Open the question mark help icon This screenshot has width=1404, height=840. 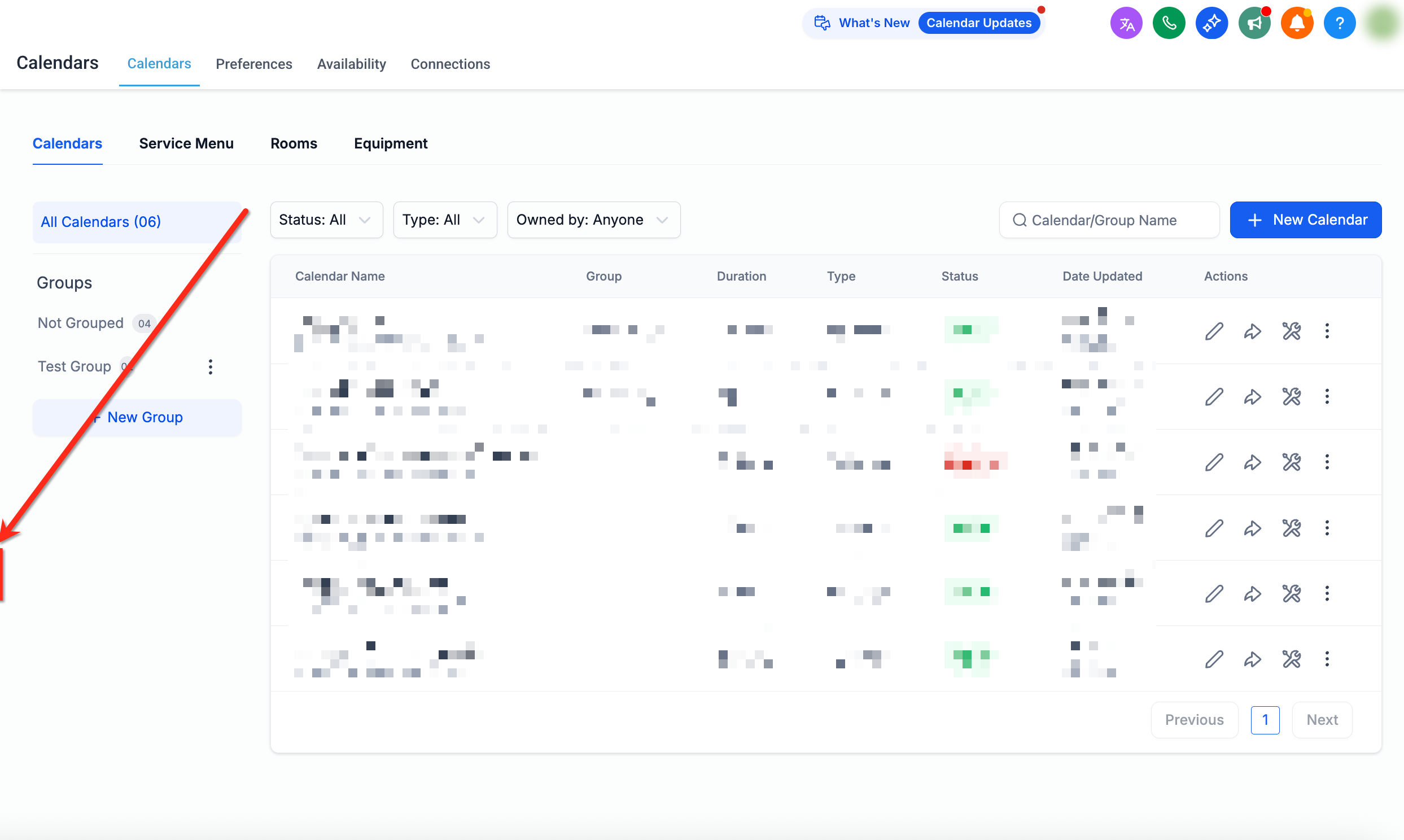point(1339,23)
